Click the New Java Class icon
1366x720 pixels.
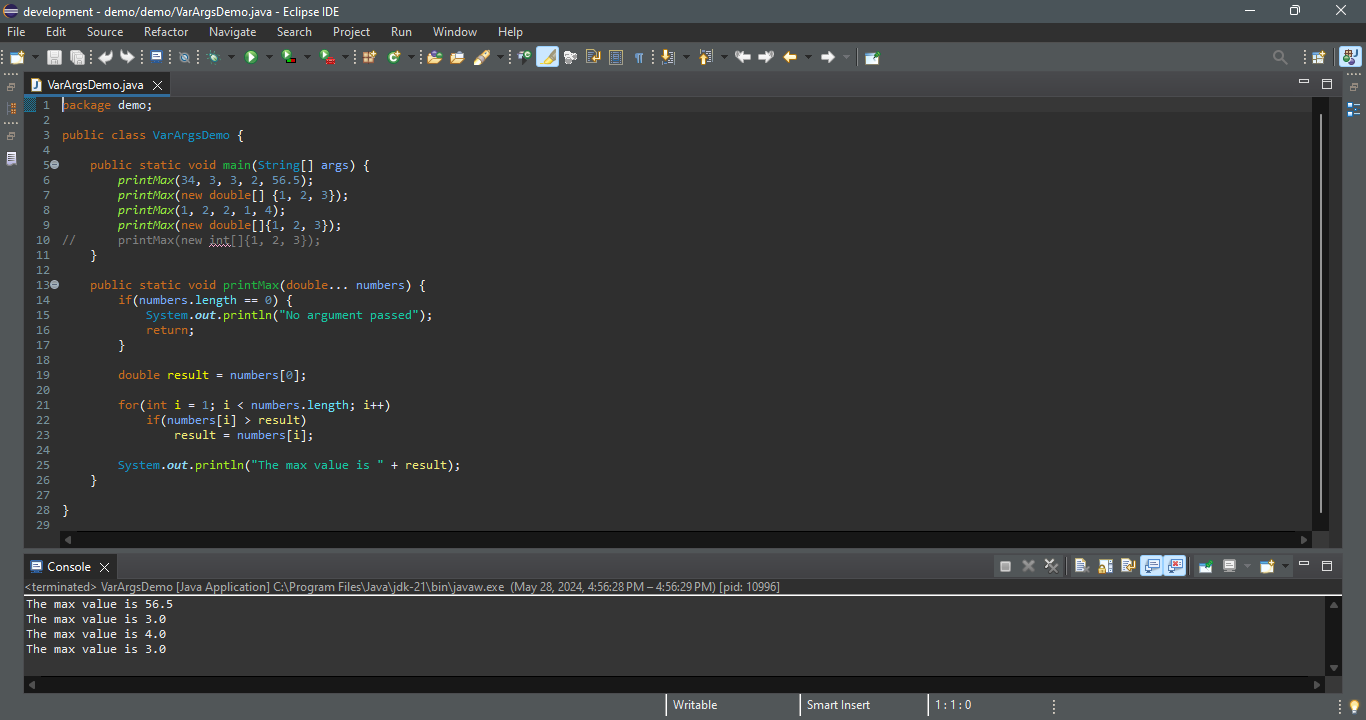click(x=394, y=57)
